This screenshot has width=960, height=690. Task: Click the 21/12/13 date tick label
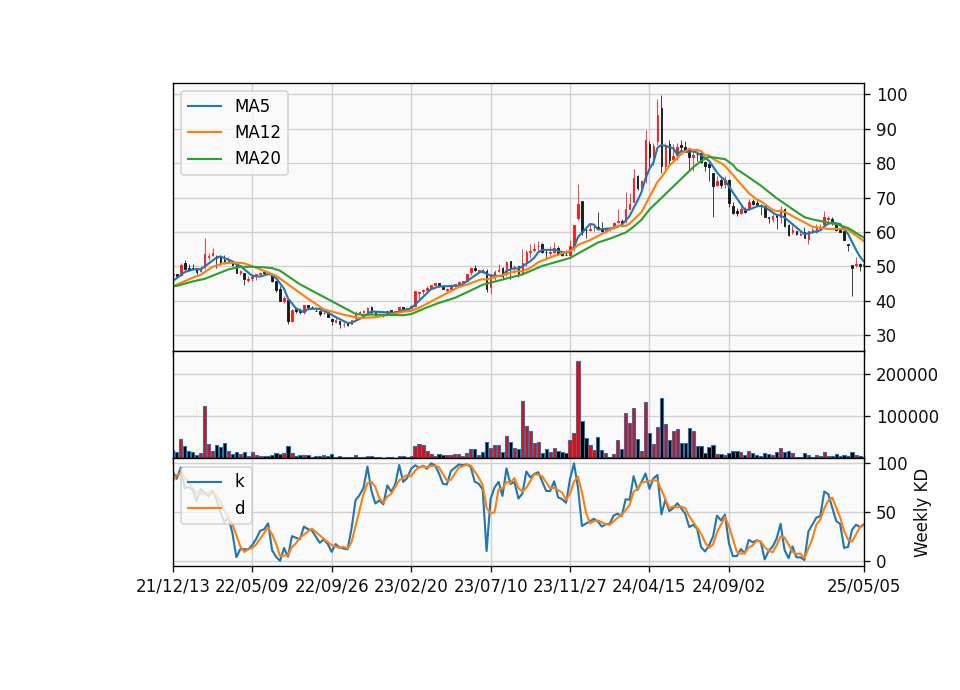click(173, 586)
